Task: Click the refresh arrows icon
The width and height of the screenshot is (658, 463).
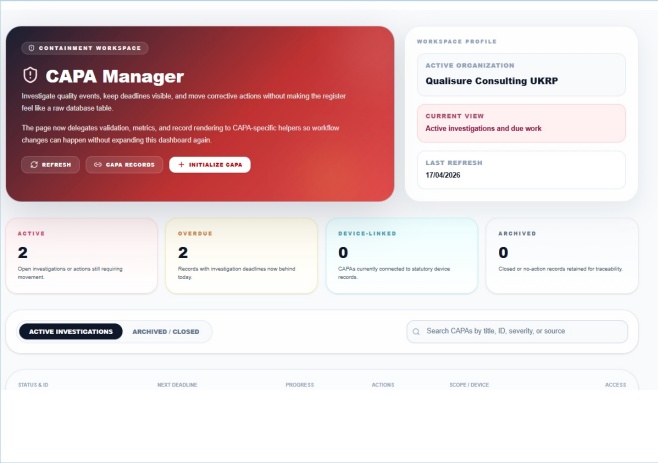Action: pyautogui.click(x=34, y=165)
